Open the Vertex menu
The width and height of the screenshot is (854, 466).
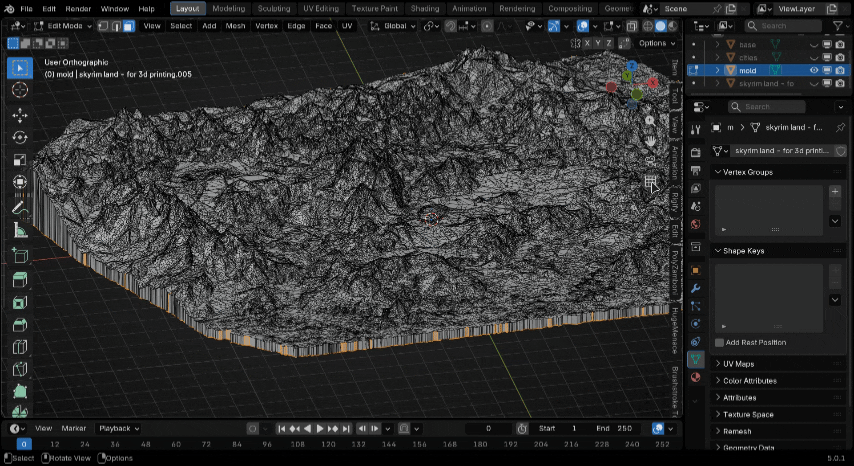point(266,26)
